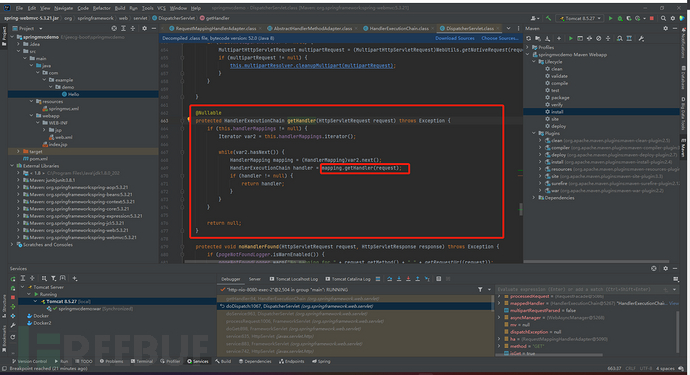Open Terminal tool window button

(141, 361)
